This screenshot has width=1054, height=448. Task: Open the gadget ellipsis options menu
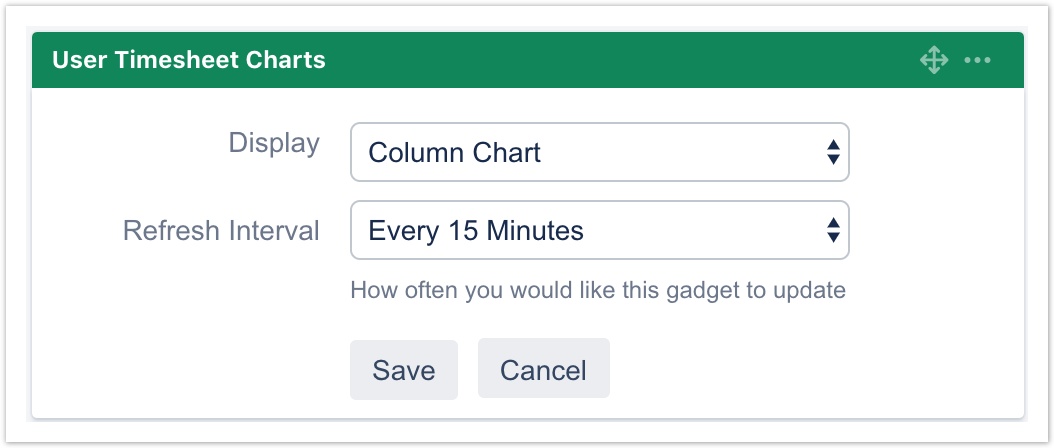977,60
